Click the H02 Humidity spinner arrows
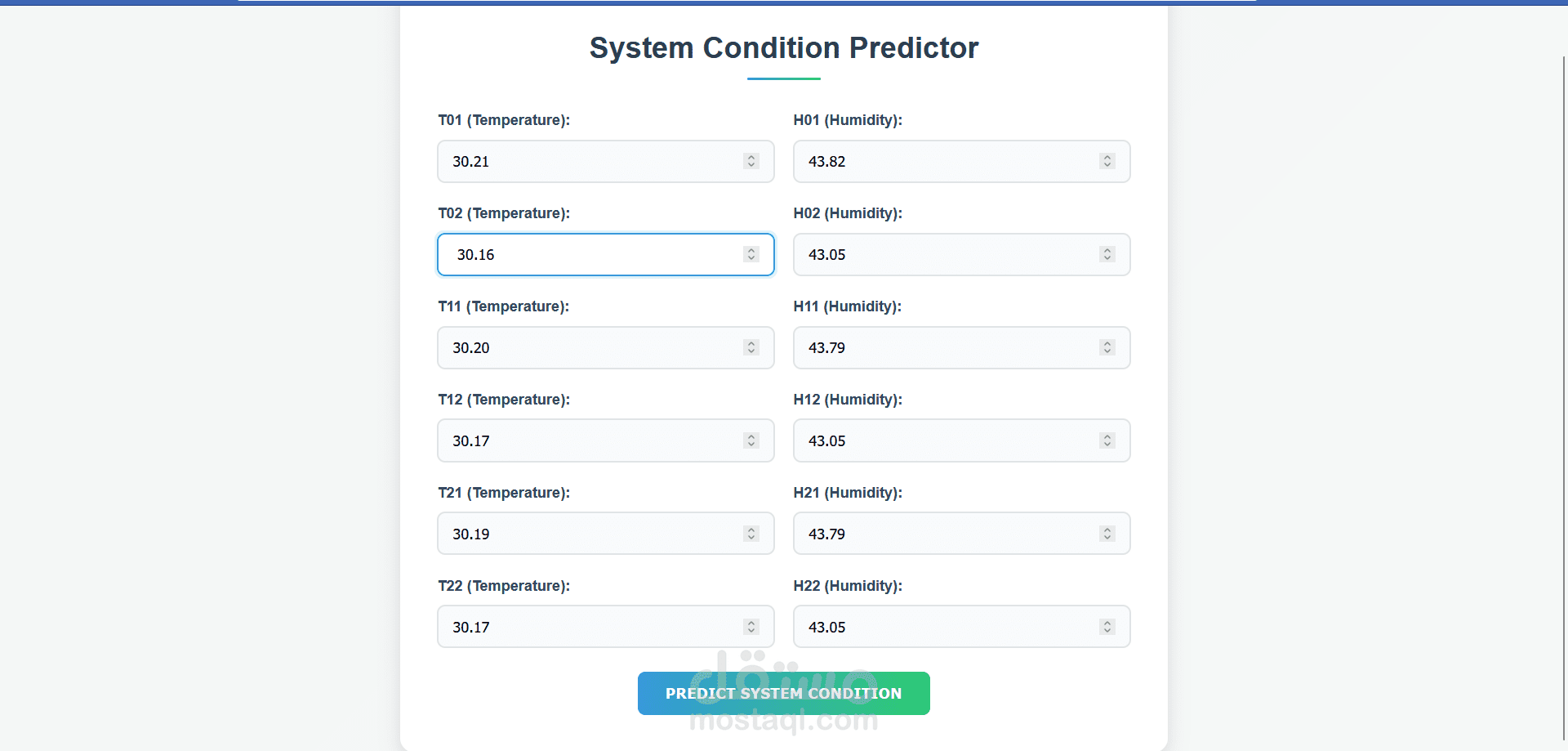The width and height of the screenshot is (1568, 751). coord(1107,254)
